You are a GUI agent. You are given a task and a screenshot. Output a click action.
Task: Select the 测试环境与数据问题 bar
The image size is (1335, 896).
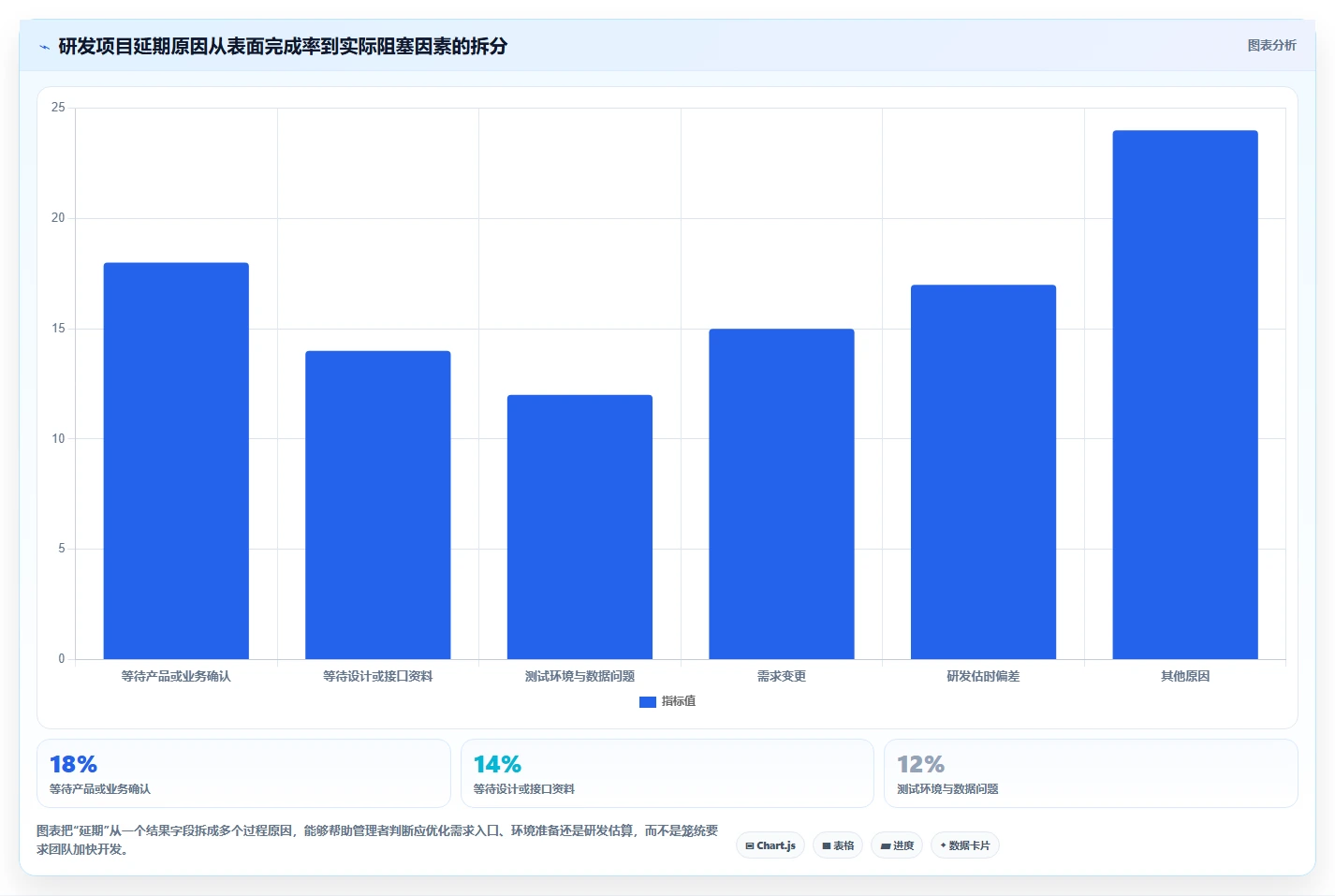point(579,527)
